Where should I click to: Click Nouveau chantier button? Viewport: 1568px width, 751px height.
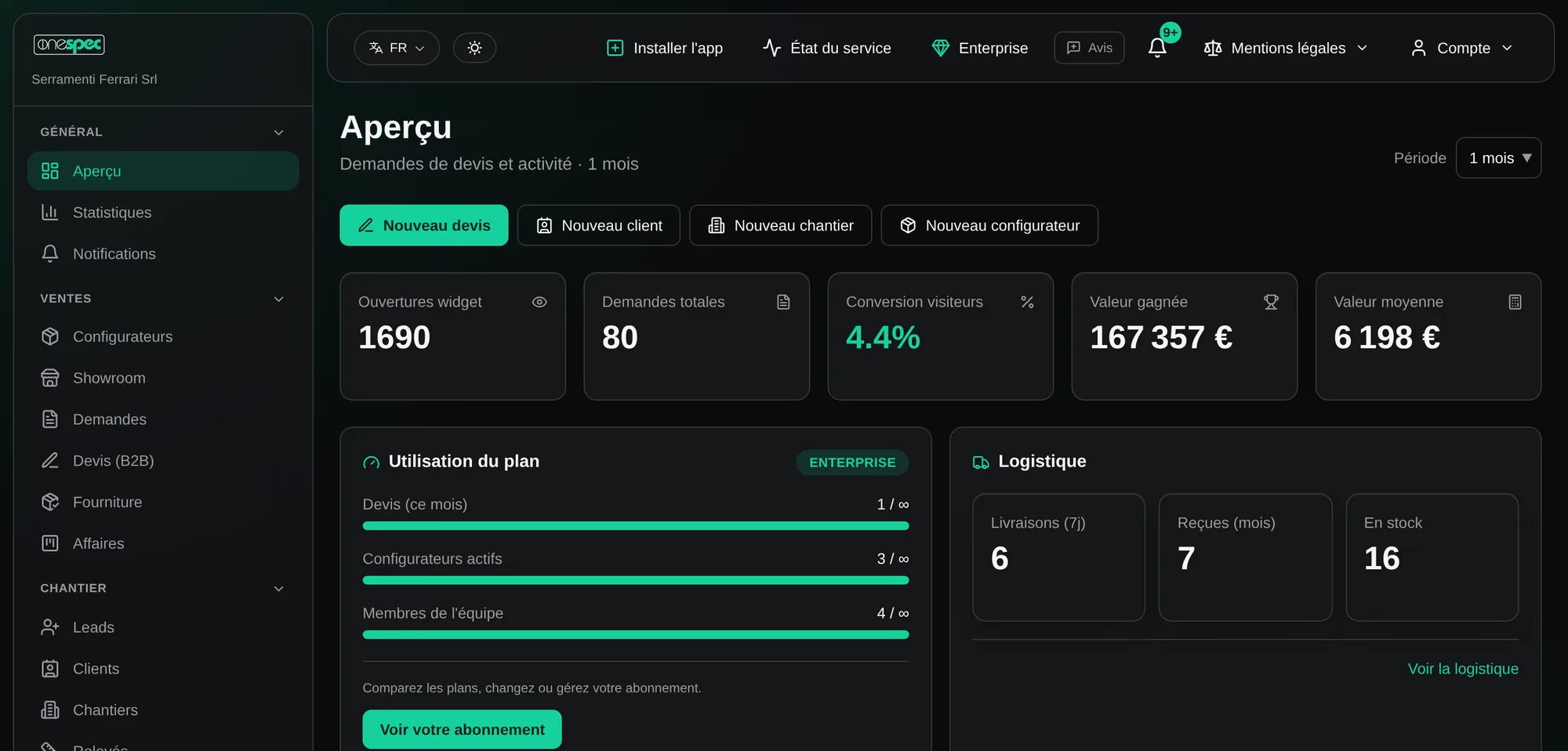(x=781, y=225)
